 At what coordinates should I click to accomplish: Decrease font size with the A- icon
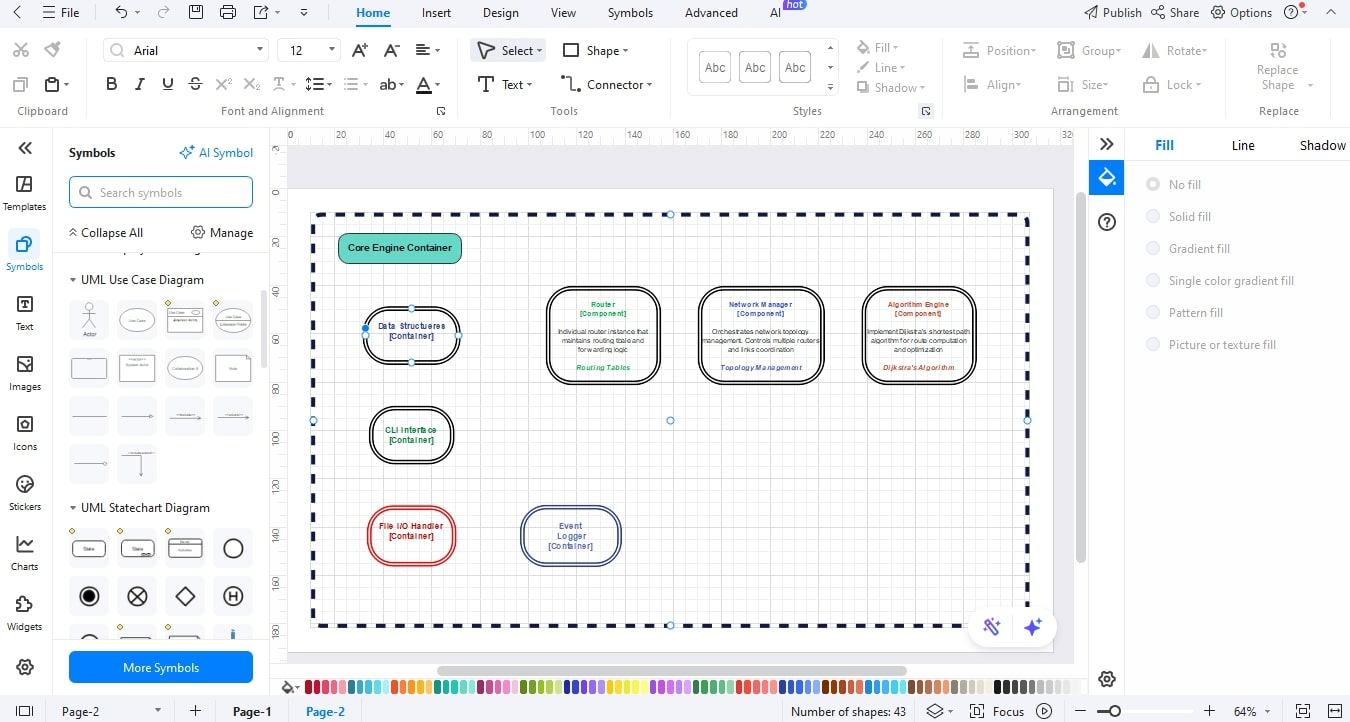click(392, 50)
